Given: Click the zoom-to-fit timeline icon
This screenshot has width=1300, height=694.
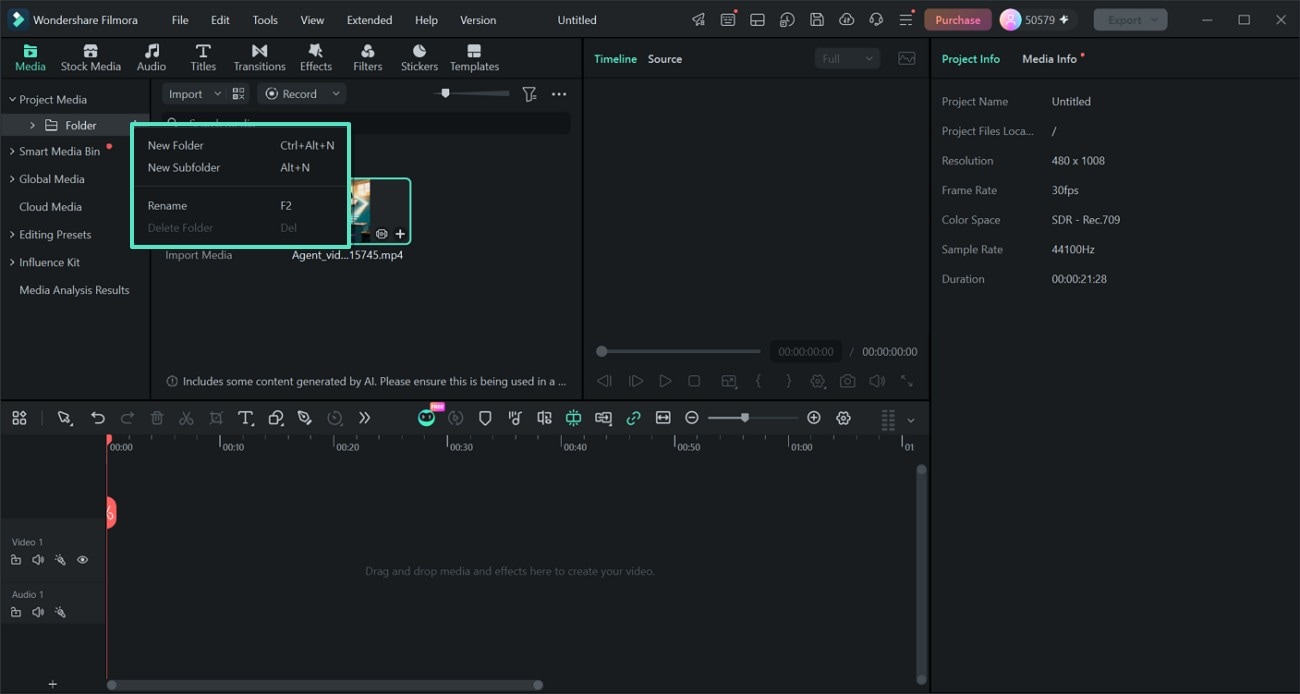Looking at the screenshot, I should click(x=663, y=418).
